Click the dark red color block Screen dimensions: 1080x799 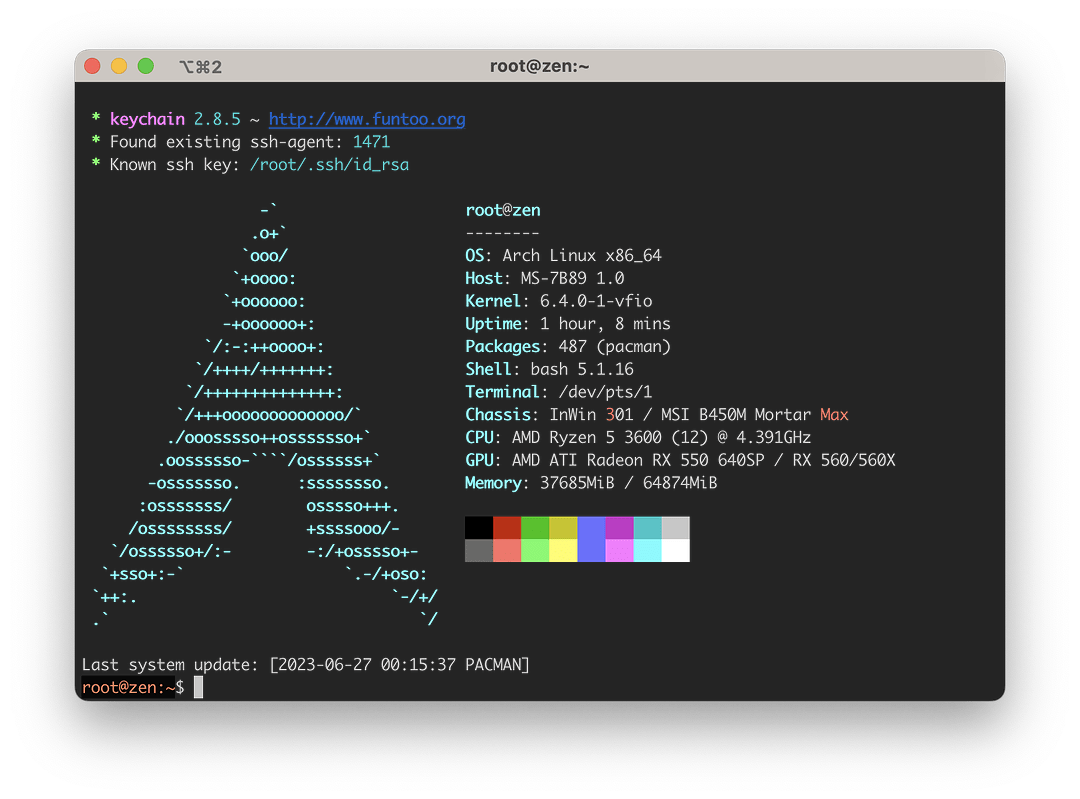[507, 528]
